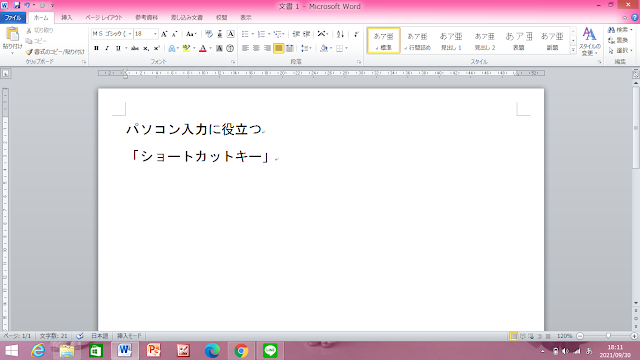This screenshot has height=360, width=640.
Task: Switch to the Mailings tab
Action: tap(187, 18)
